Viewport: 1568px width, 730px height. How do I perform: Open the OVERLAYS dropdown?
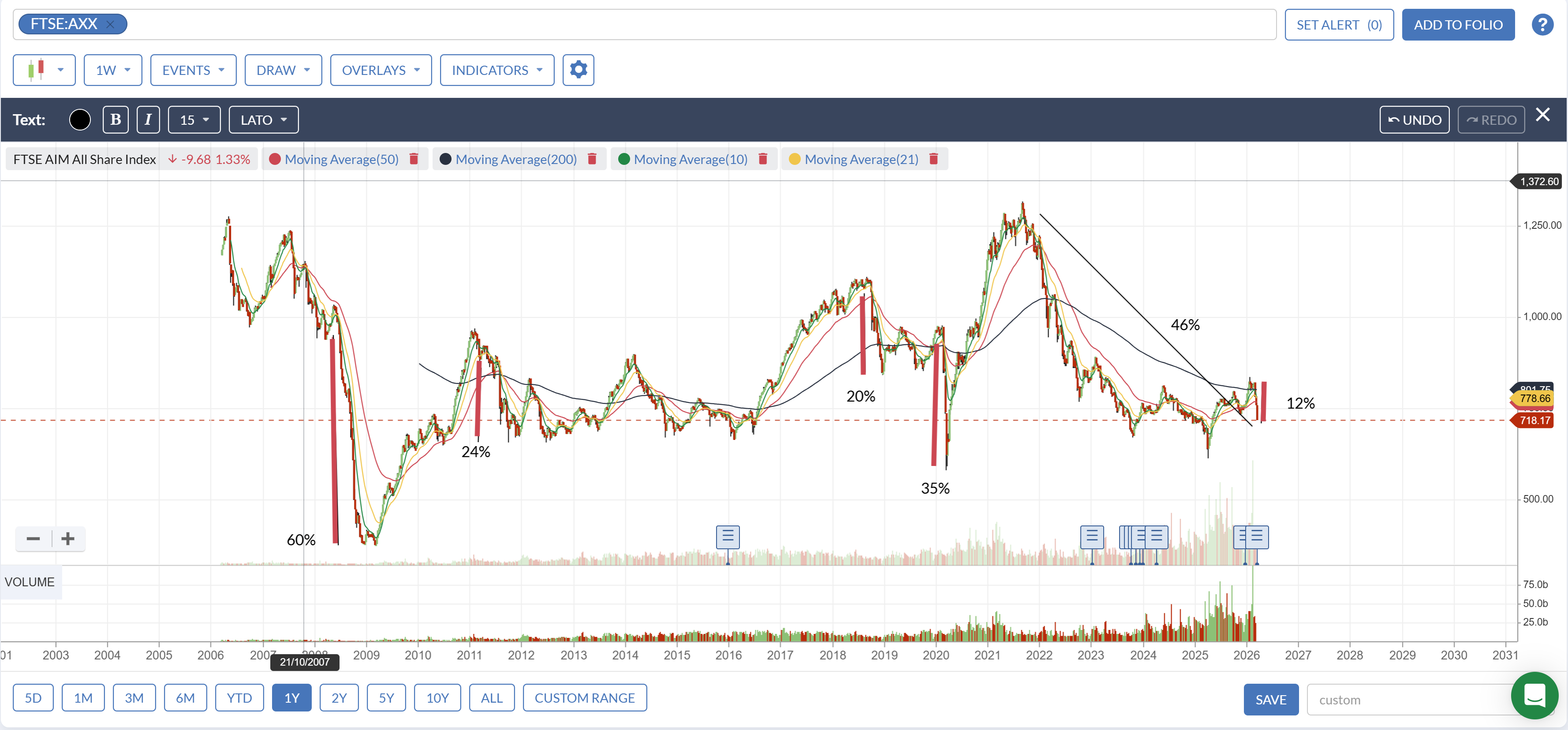tap(381, 70)
